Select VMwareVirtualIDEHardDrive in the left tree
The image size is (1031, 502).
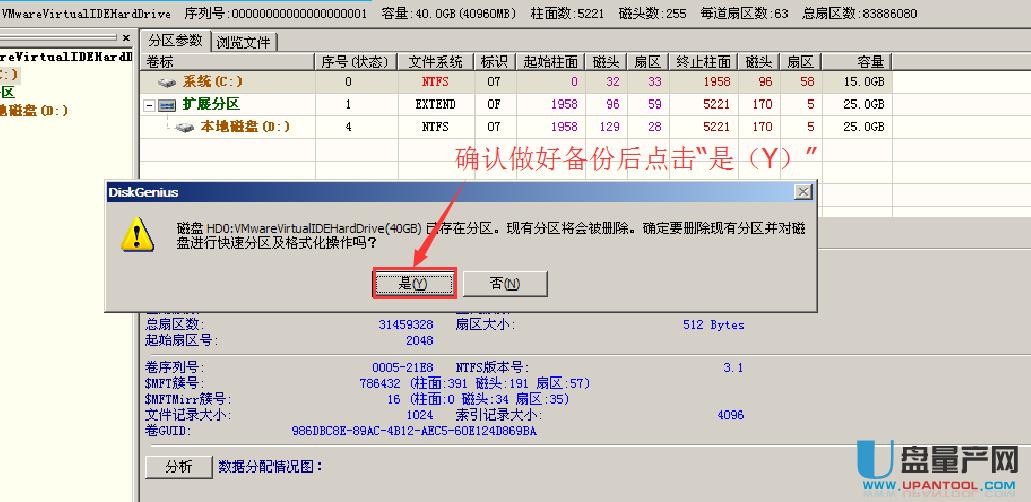coord(65,57)
